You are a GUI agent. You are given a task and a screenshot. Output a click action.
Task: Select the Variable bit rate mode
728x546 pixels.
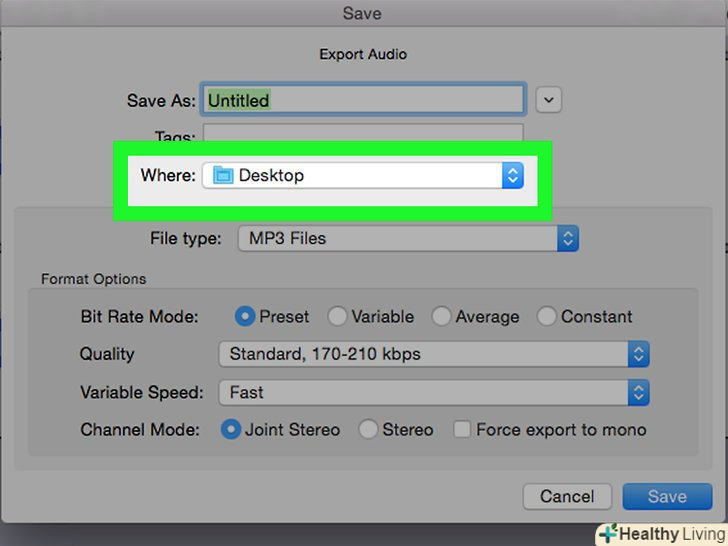click(x=338, y=316)
